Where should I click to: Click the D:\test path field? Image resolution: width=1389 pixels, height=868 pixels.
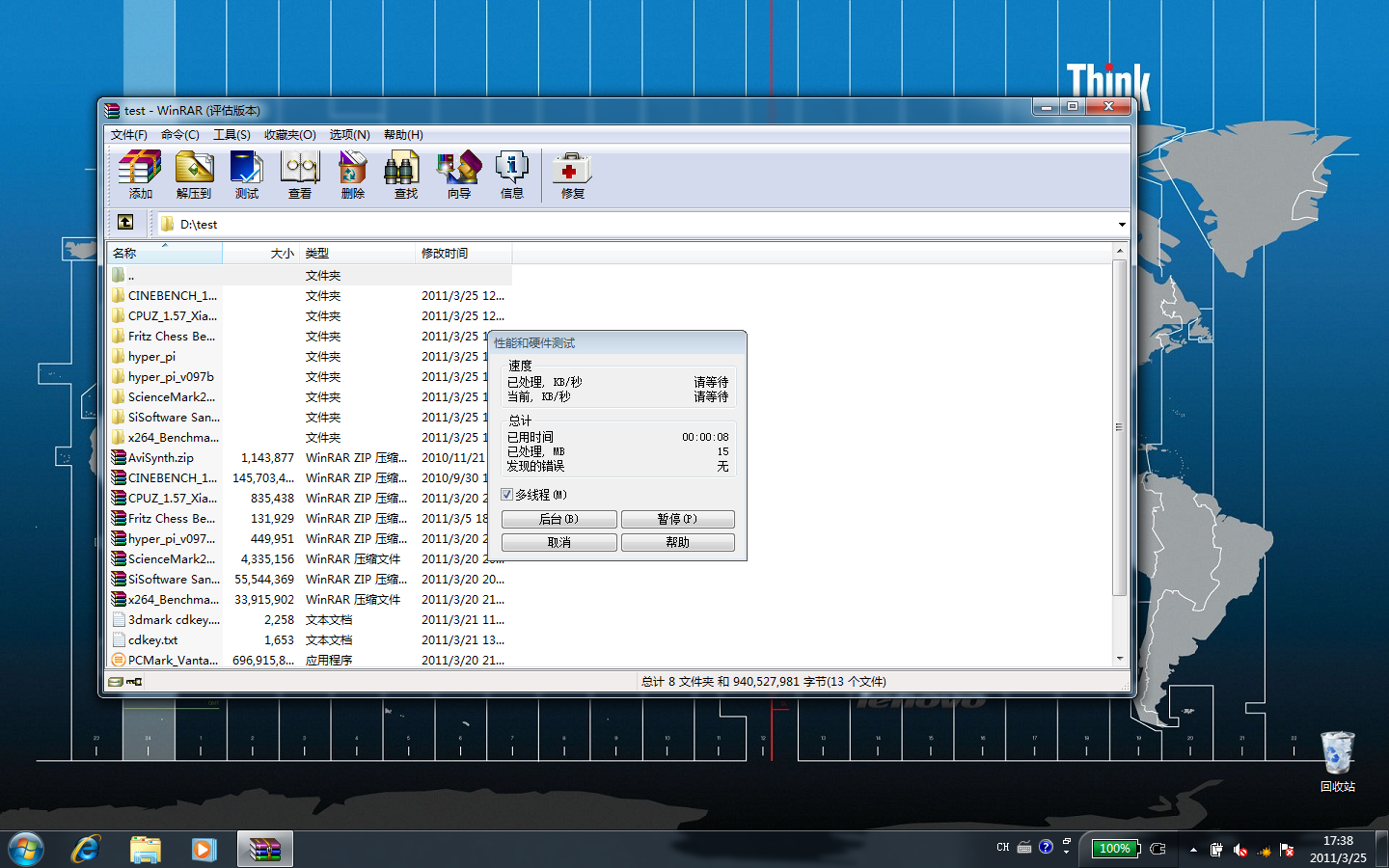(x=635, y=224)
